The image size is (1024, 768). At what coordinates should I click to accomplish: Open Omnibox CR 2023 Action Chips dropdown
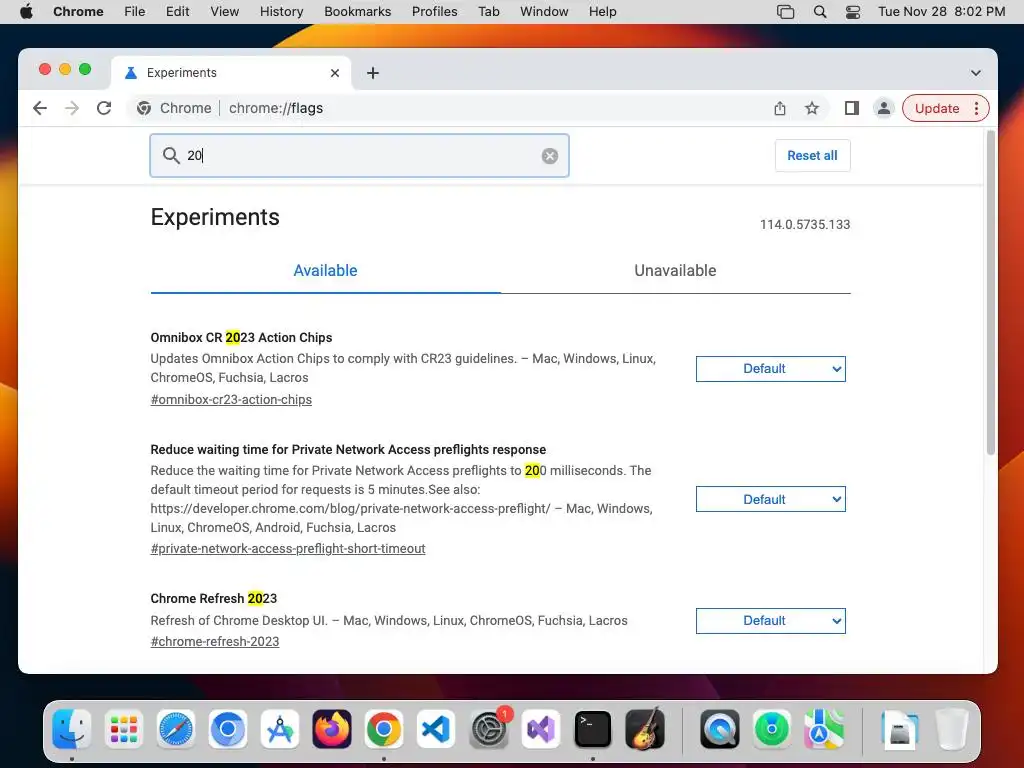(x=771, y=369)
